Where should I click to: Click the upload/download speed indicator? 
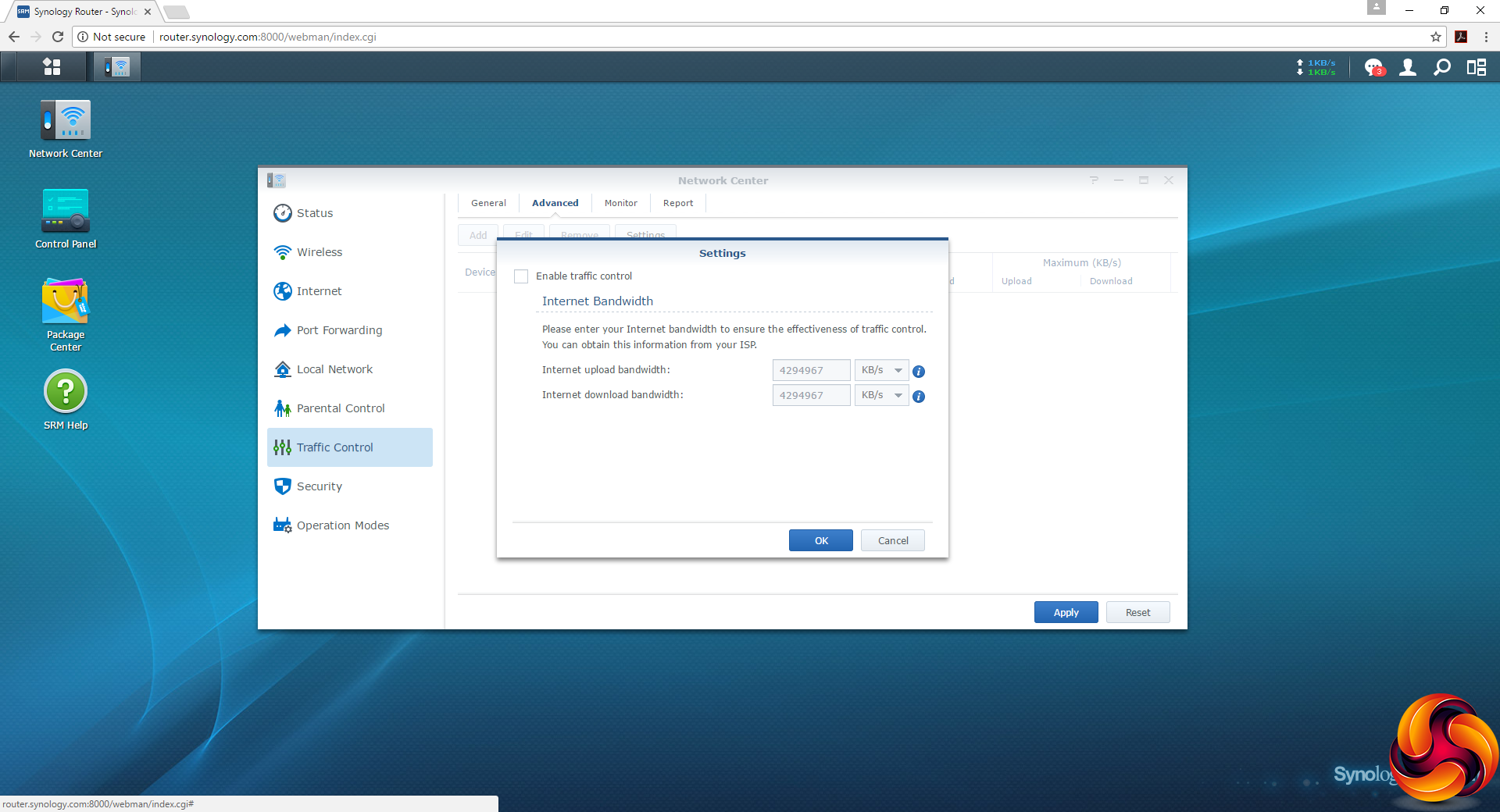(x=1316, y=68)
